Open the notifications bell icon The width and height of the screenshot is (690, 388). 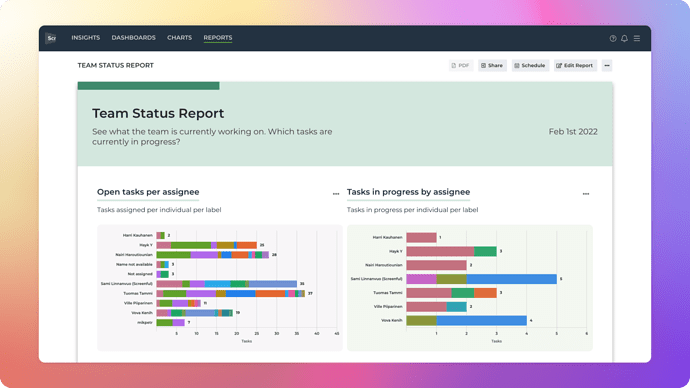pyautogui.click(x=624, y=39)
